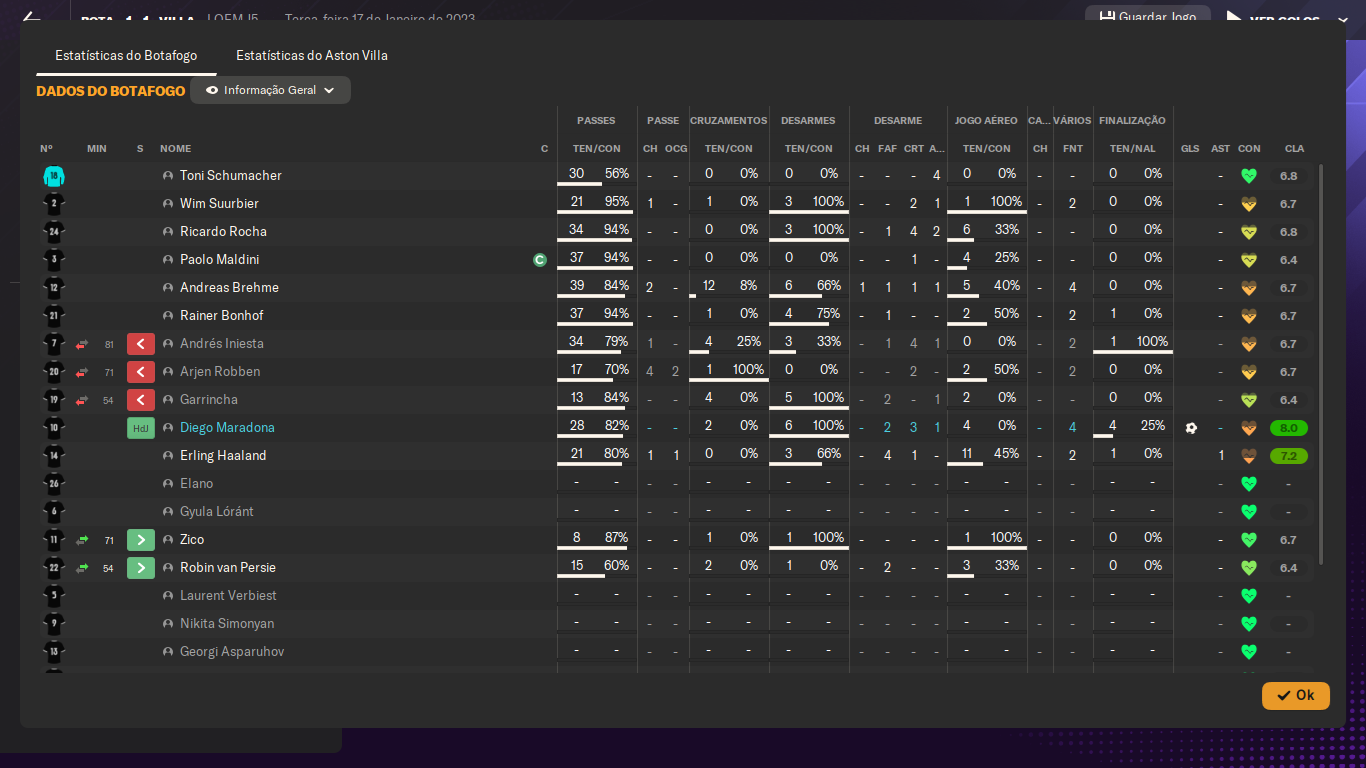
Task: Click player info icon beside Ricardo Rocha
Action: point(168,232)
